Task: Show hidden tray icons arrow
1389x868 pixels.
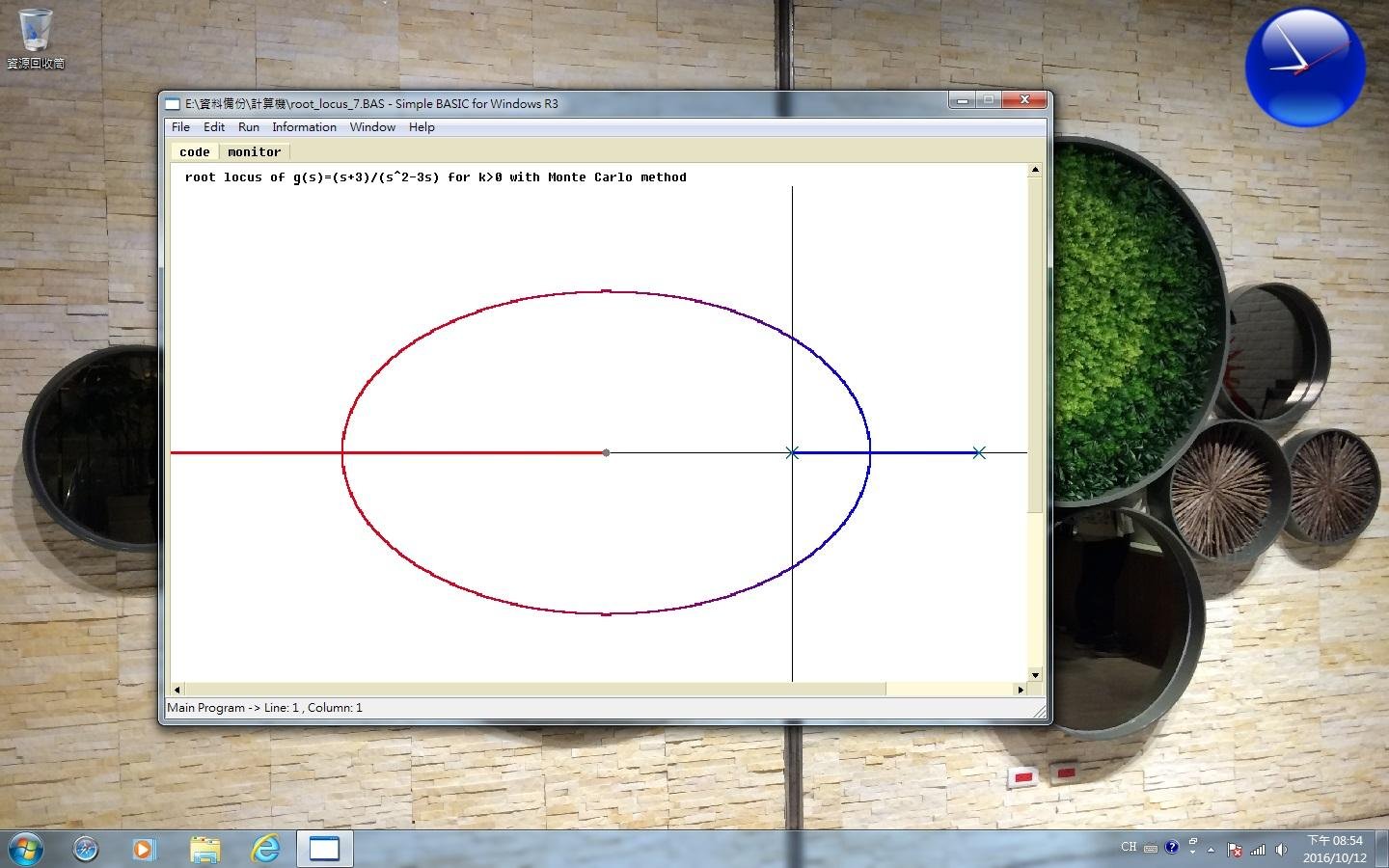Action: 1211,850
